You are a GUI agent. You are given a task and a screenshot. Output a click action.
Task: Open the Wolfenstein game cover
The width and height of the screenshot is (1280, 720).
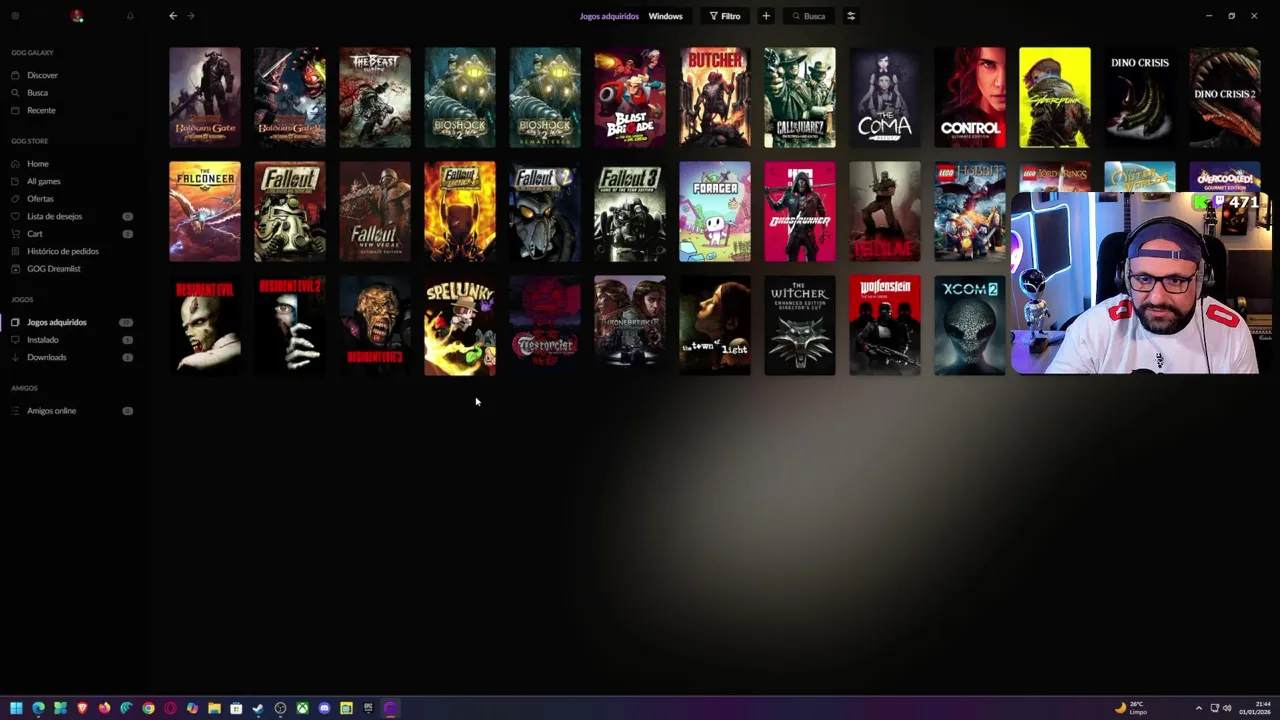coord(885,326)
